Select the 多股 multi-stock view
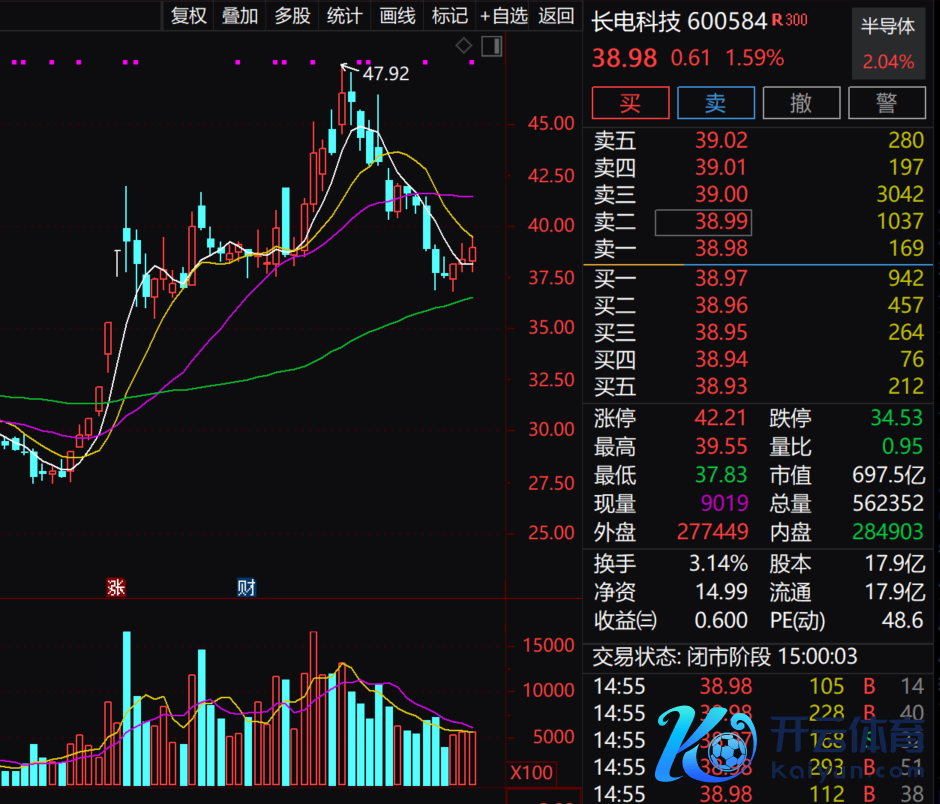 pos(292,15)
